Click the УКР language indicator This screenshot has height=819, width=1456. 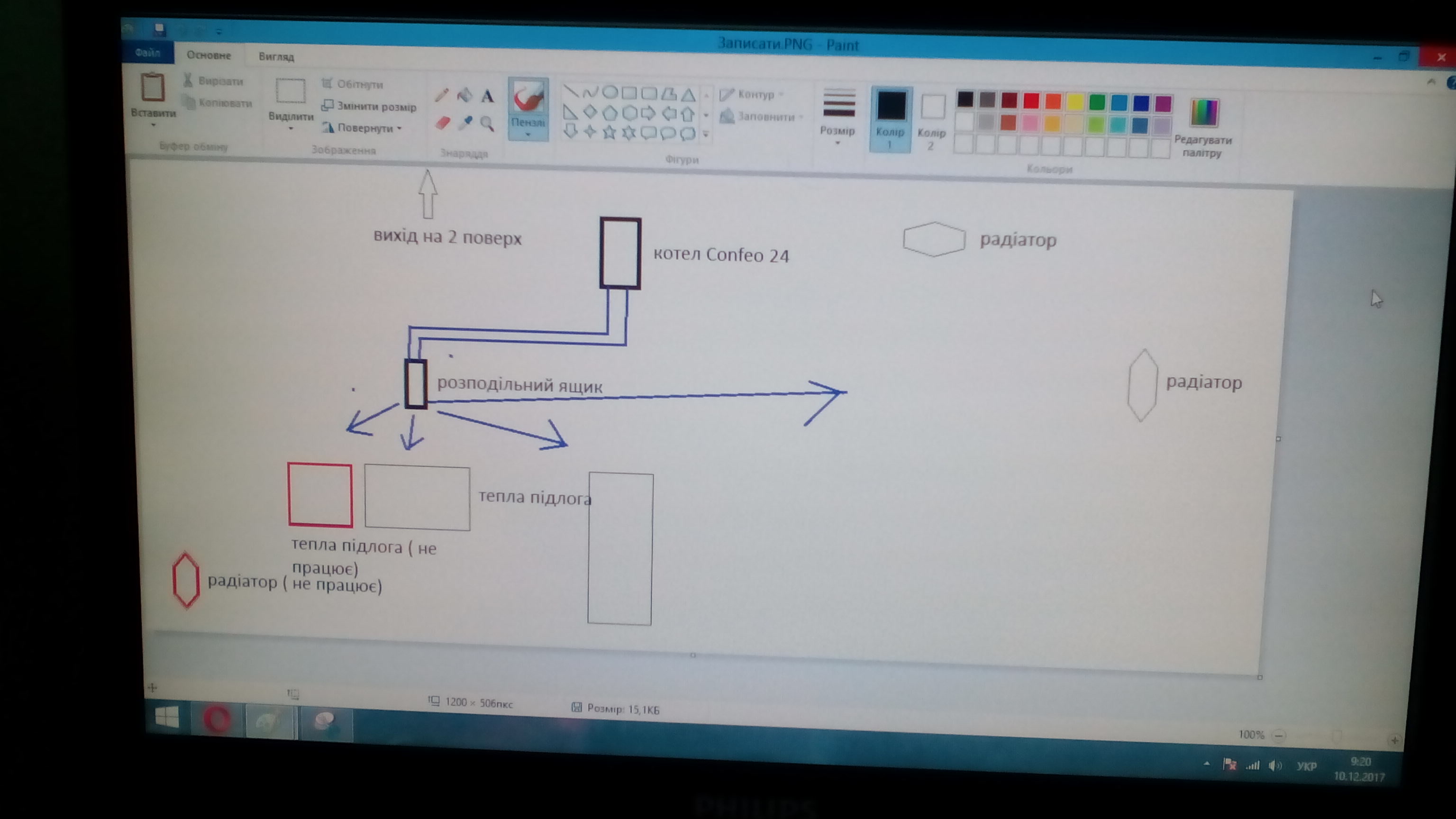[x=1306, y=766]
